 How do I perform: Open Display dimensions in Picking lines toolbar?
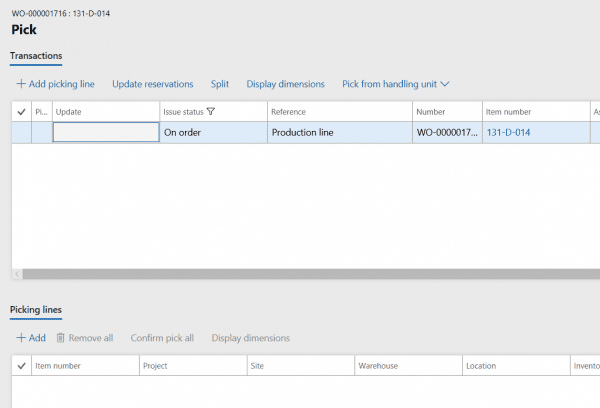pyautogui.click(x=250, y=338)
